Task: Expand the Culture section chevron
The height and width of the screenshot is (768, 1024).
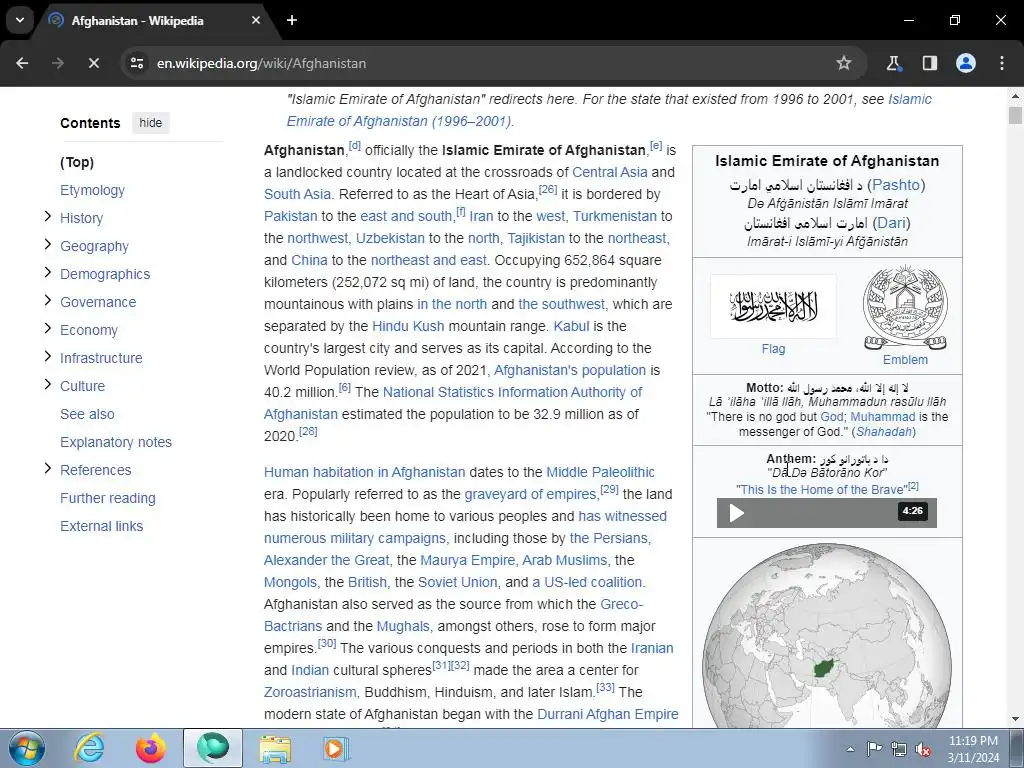Action: (48, 385)
